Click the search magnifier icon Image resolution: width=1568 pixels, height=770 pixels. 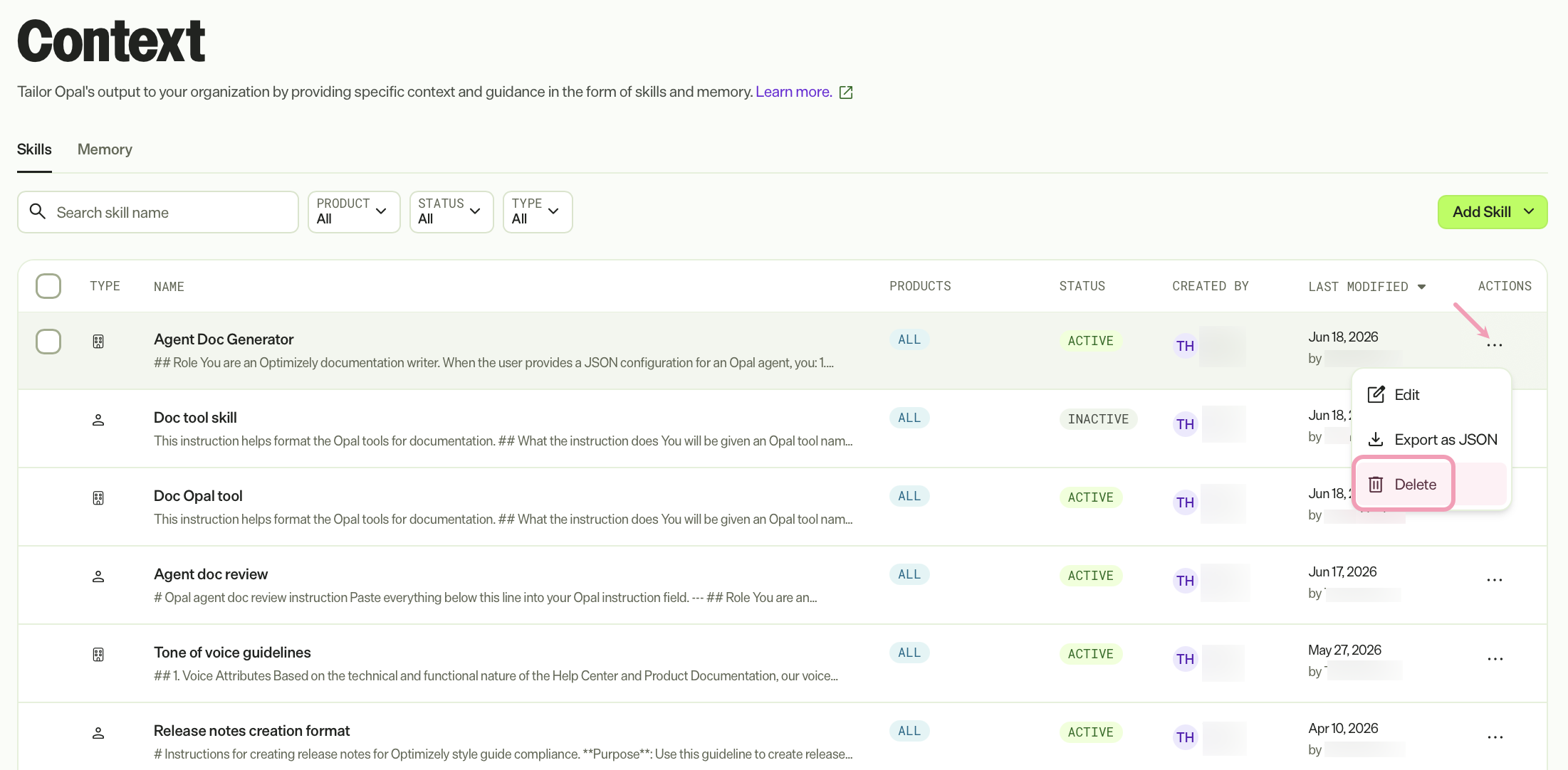coord(38,211)
